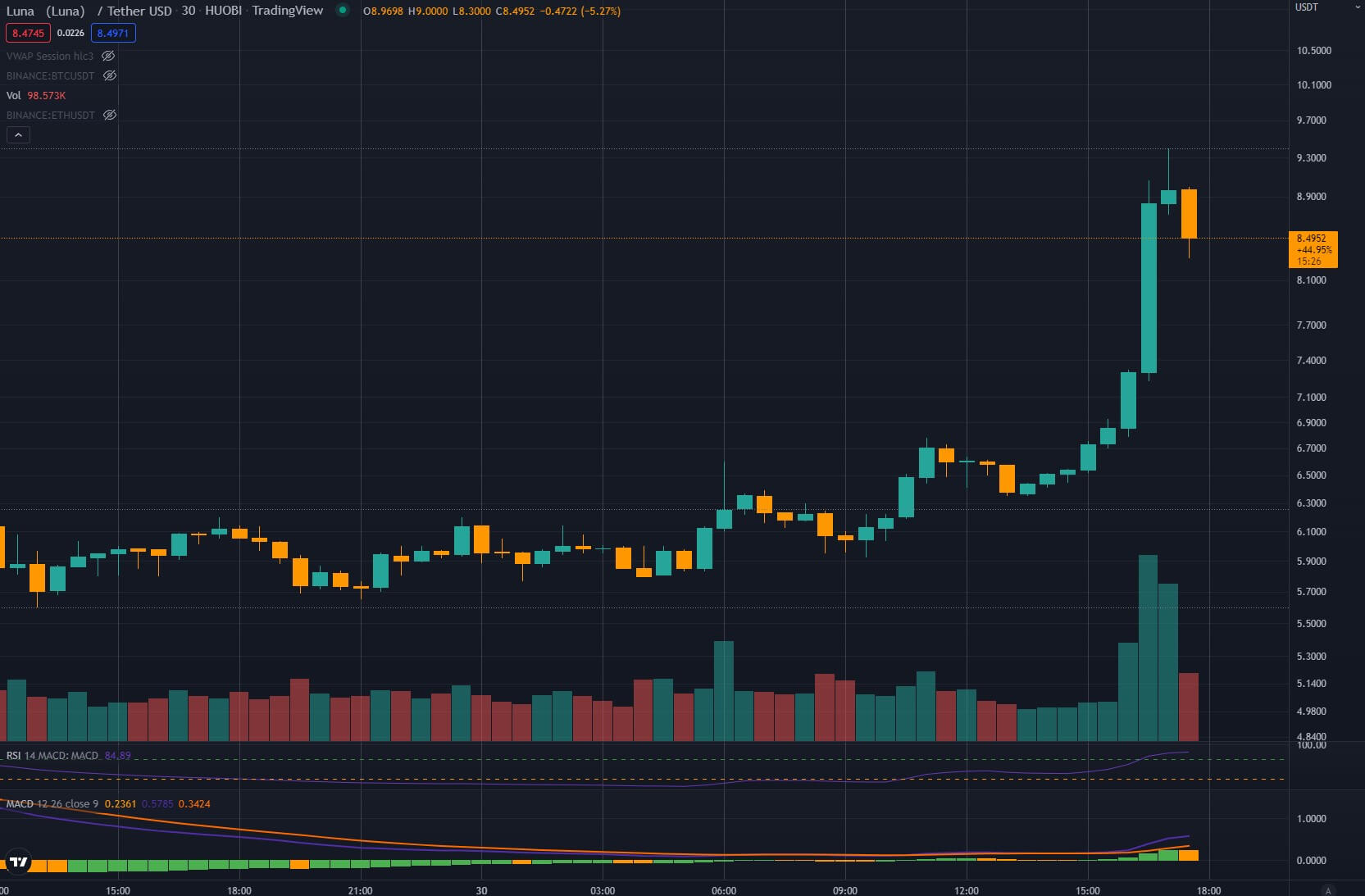Show the hidden VWAP Session indicator
Image resolution: width=1365 pixels, height=896 pixels.
[x=108, y=56]
